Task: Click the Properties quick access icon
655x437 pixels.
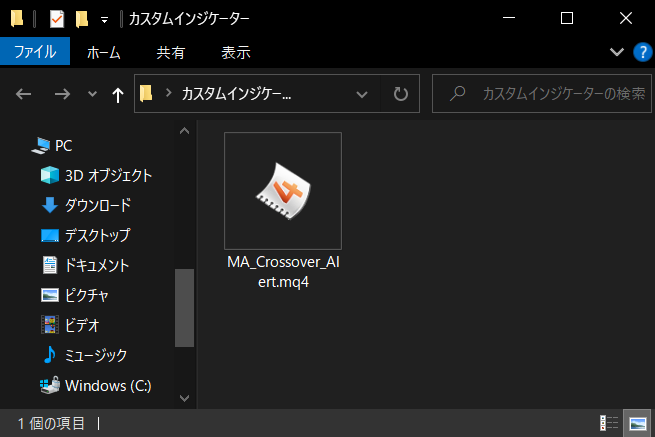Action: coord(56,19)
